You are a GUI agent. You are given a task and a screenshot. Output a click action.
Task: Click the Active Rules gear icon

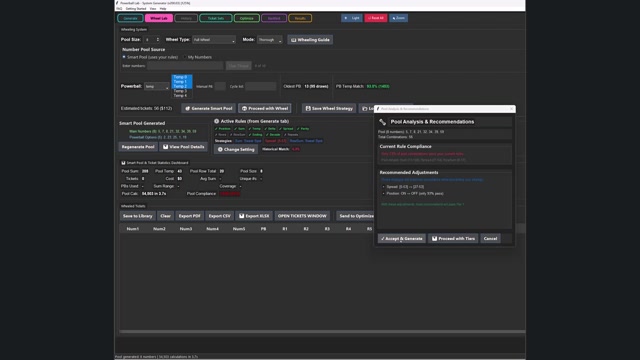[217, 121]
